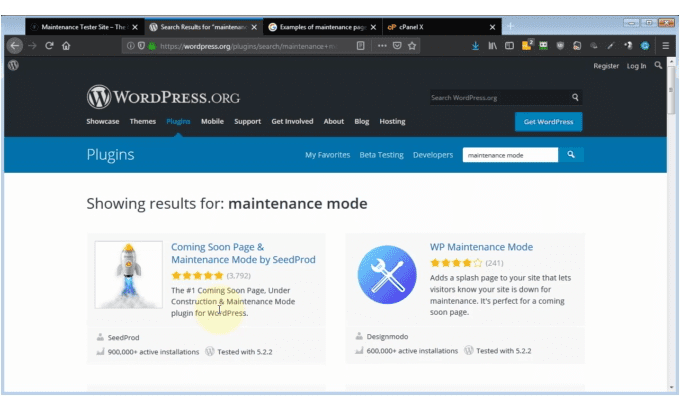Viewport: 680px width, 396px height.
Task: Open the Mobile menu item
Action: [x=212, y=121]
